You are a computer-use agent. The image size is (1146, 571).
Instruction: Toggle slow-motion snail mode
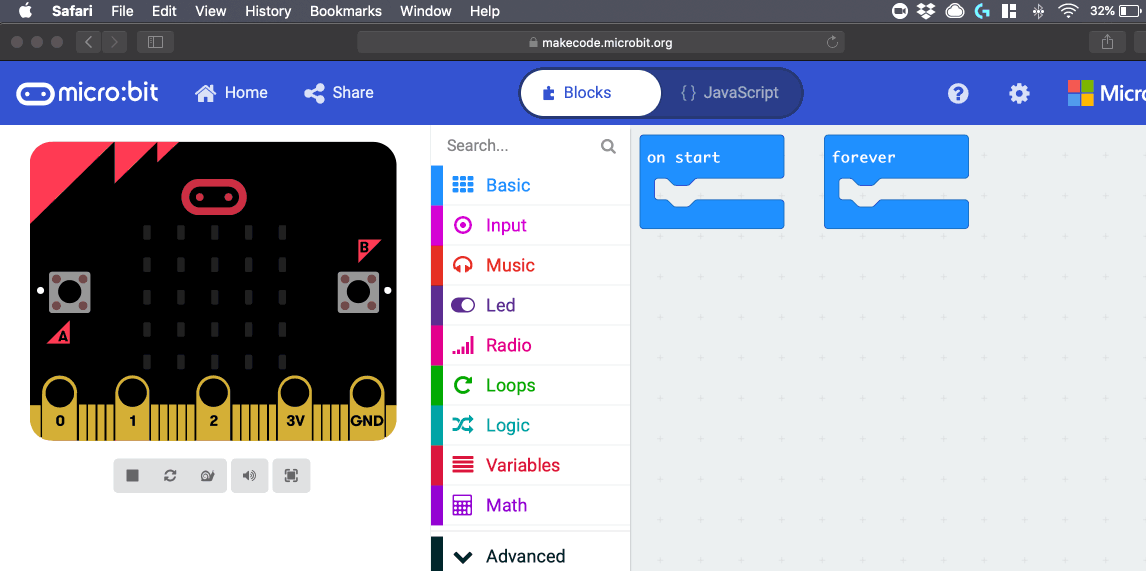point(208,476)
